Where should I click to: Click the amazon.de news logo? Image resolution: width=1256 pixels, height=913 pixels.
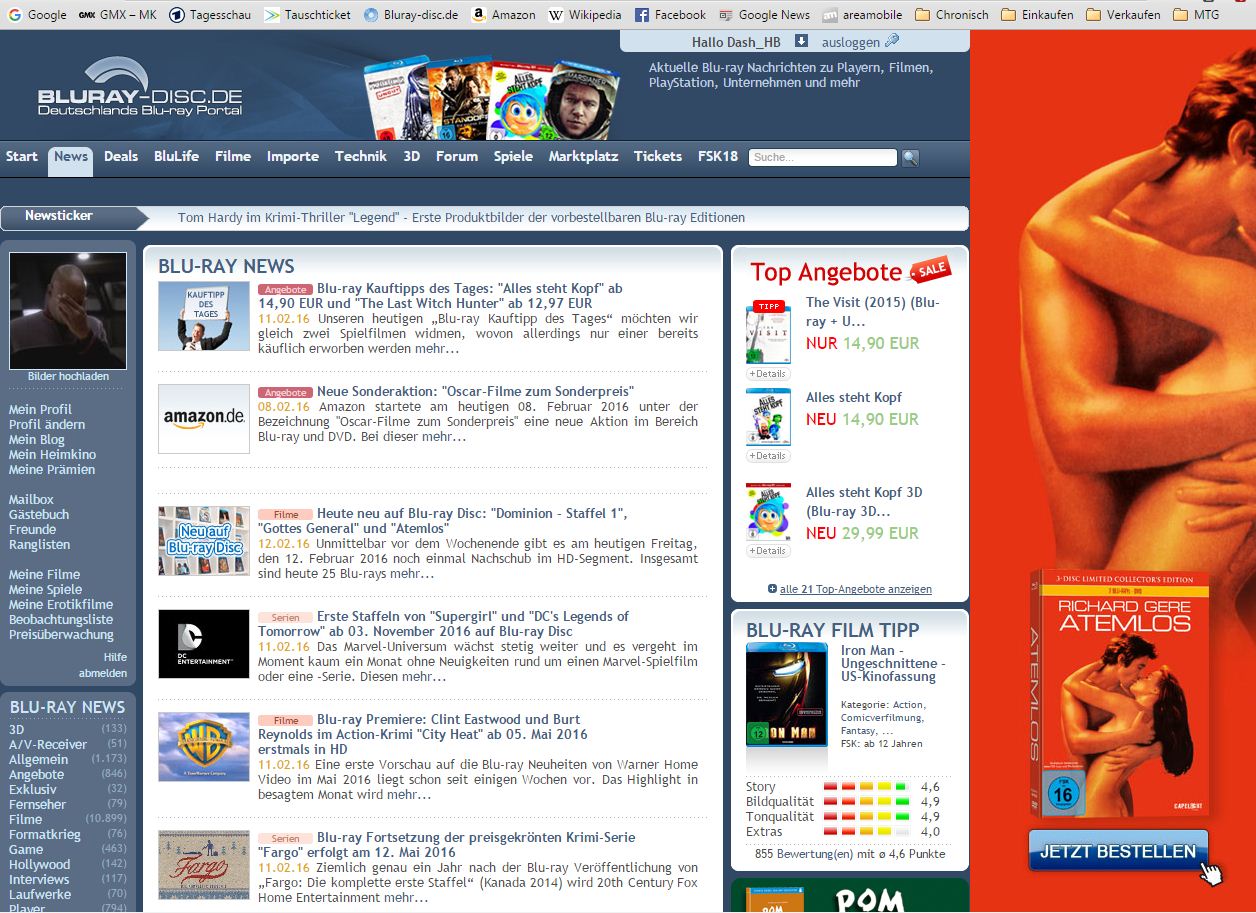click(x=204, y=418)
